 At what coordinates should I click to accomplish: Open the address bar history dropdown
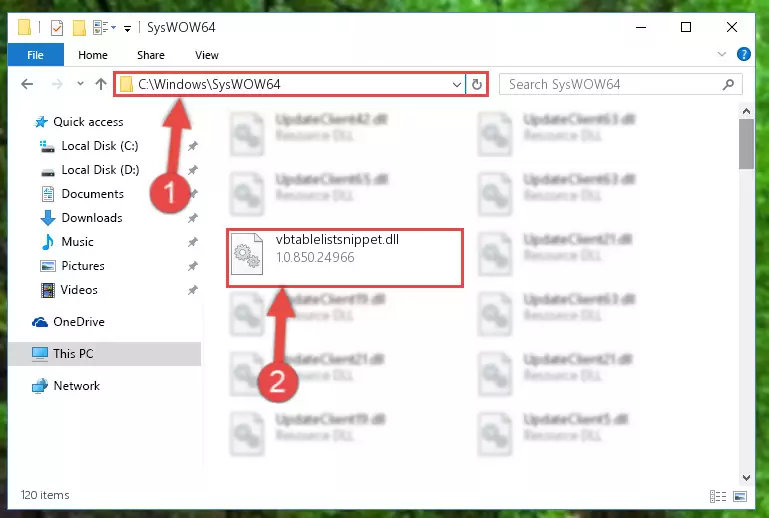(x=457, y=84)
